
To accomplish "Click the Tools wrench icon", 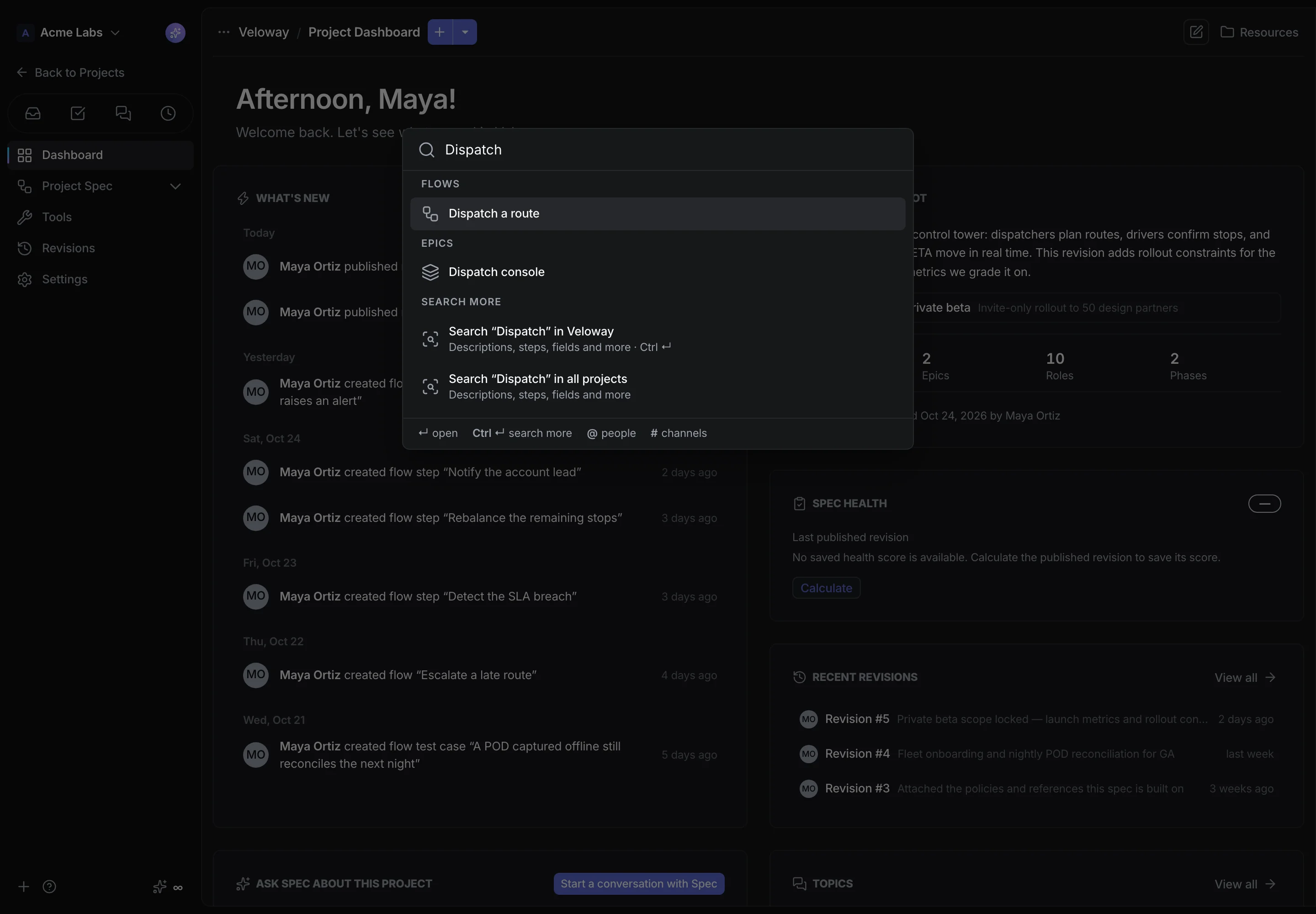I will pos(25,217).
